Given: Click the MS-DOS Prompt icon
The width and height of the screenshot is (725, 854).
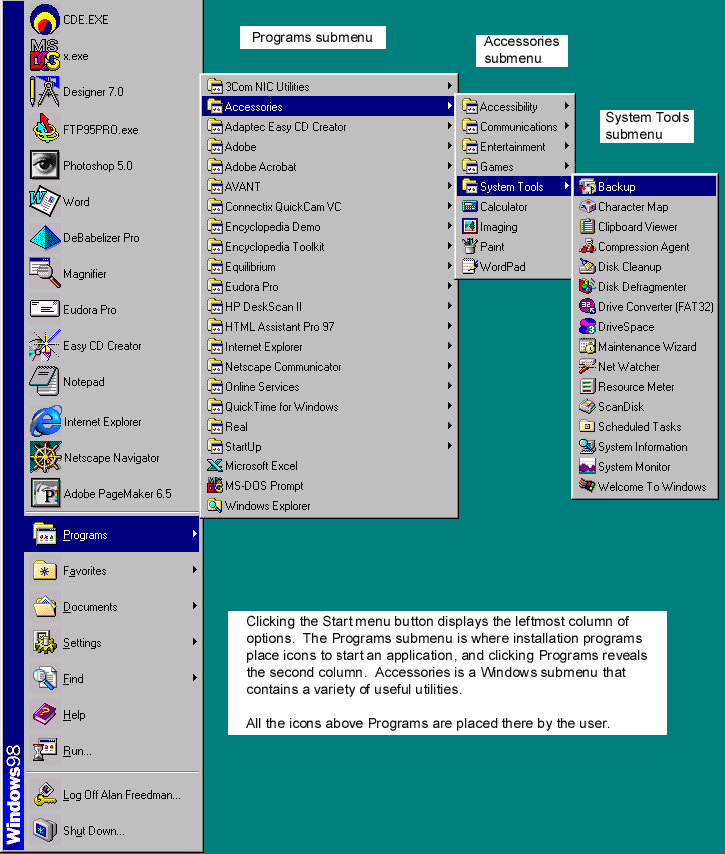Looking at the screenshot, I should (215, 485).
